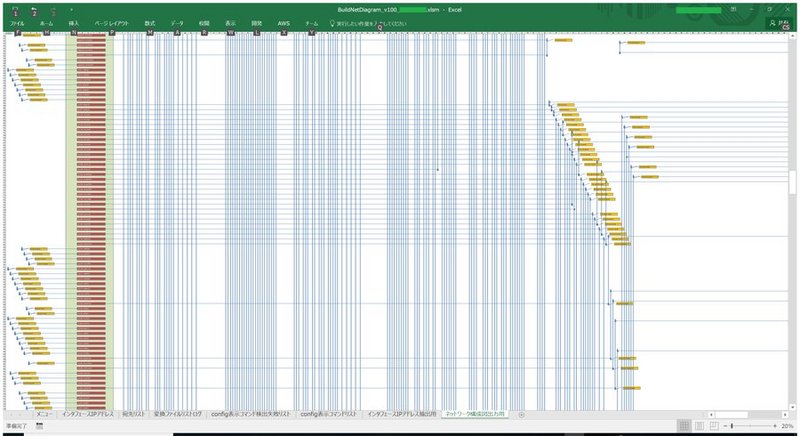Screen dimensions: 800x436
Task: Select the config表示コマンドリスト sheet tab
Action: tap(329, 415)
